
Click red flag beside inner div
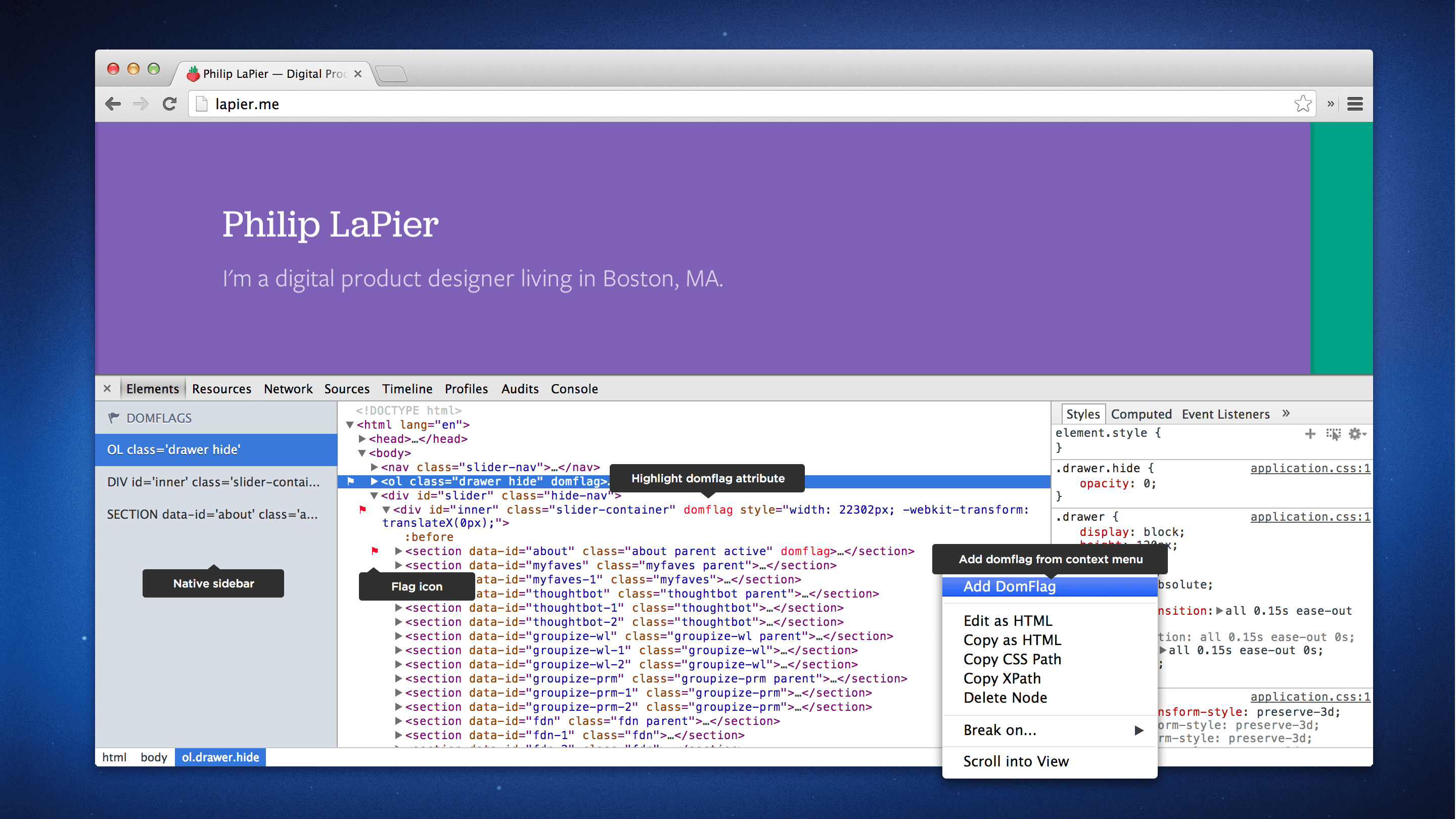[362, 510]
